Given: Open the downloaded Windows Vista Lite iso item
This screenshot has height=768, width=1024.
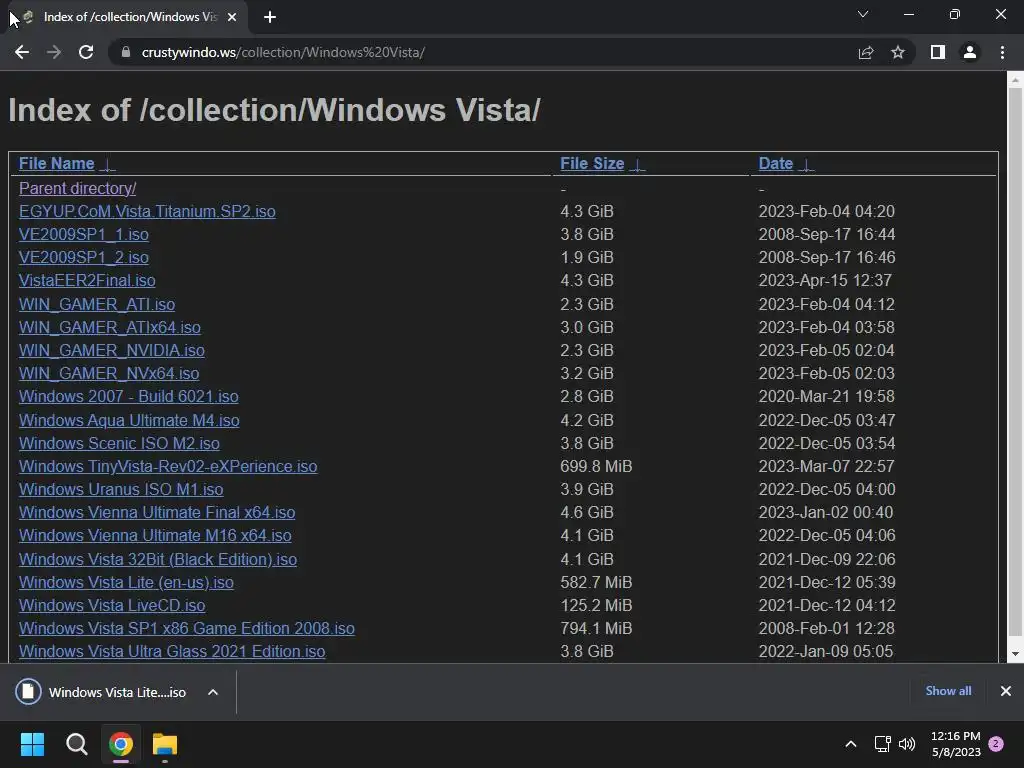Looking at the screenshot, I should pyautogui.click(x=101, y=692).
